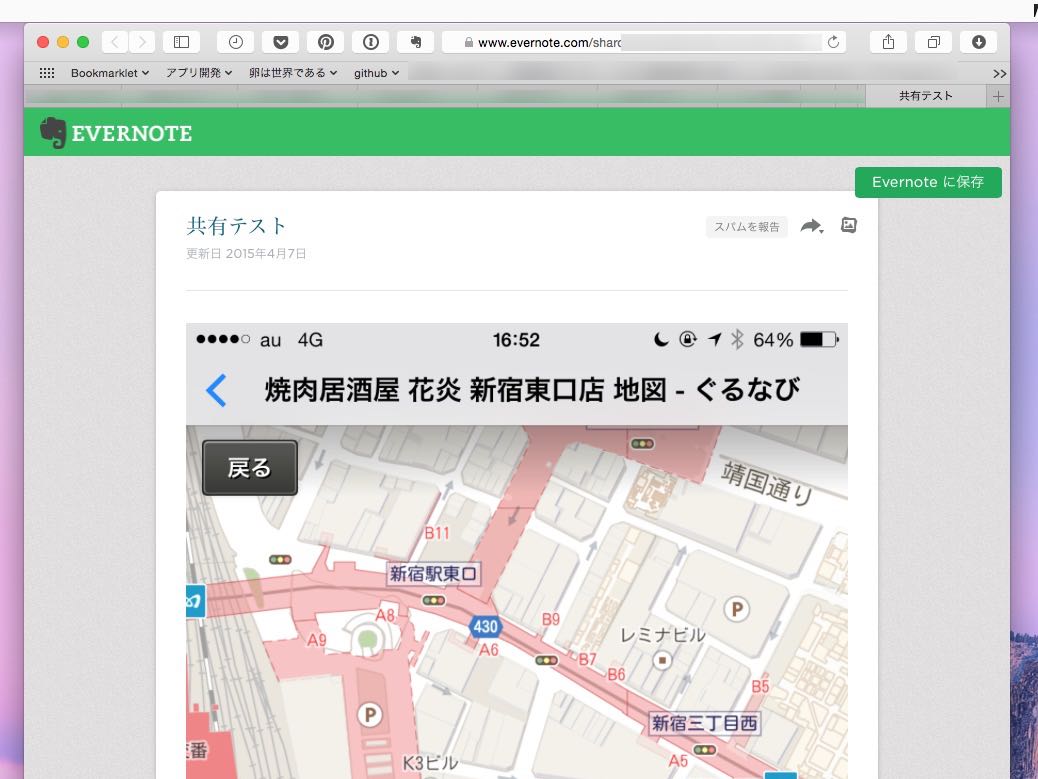Open the 1Password toolbar icon

(x=371, y=42)
